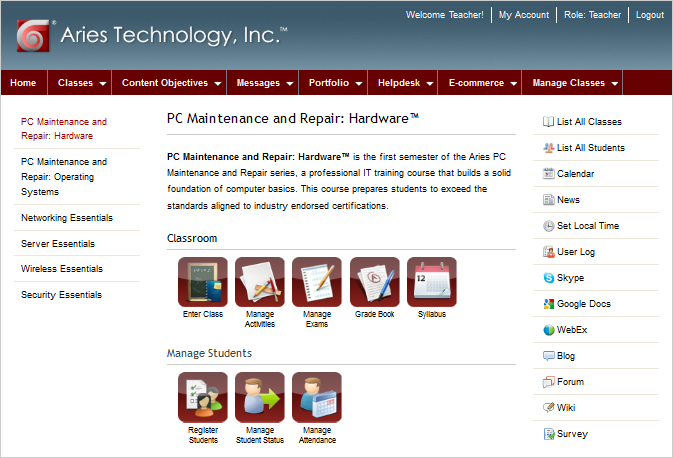Open the Enter Class icon
673x458 pixels.
[x=203, y=282]
